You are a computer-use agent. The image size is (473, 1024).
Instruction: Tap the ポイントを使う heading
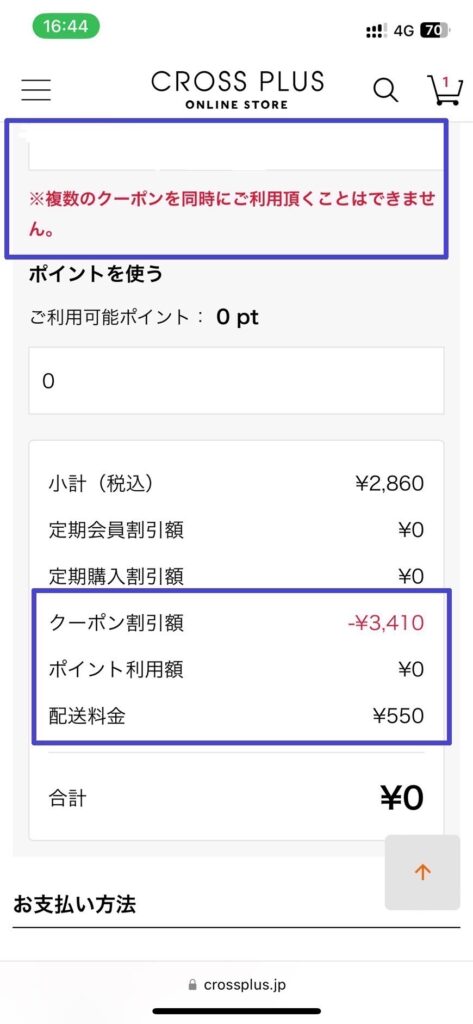95,274
